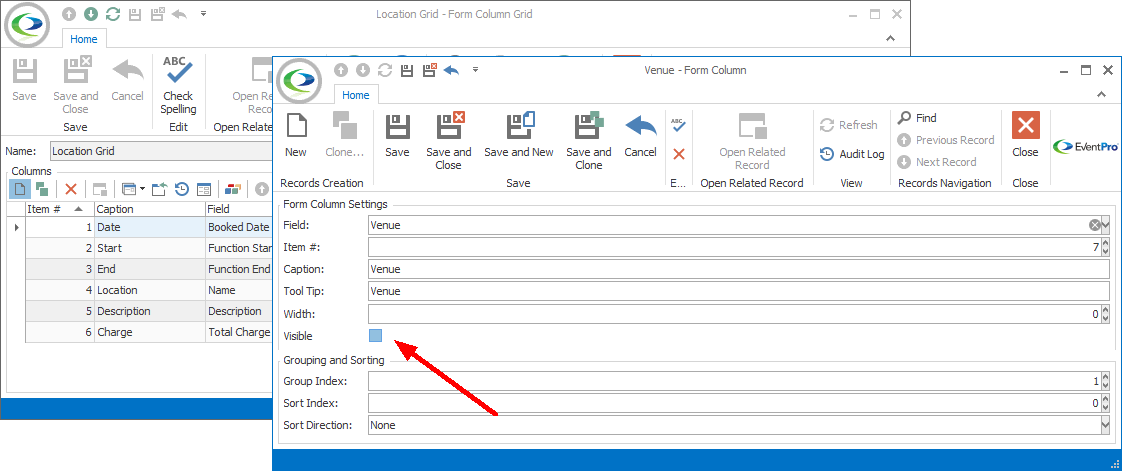
Task: Click Audit Log in View group
Action: pyautogui.click(x=852, y=154)
